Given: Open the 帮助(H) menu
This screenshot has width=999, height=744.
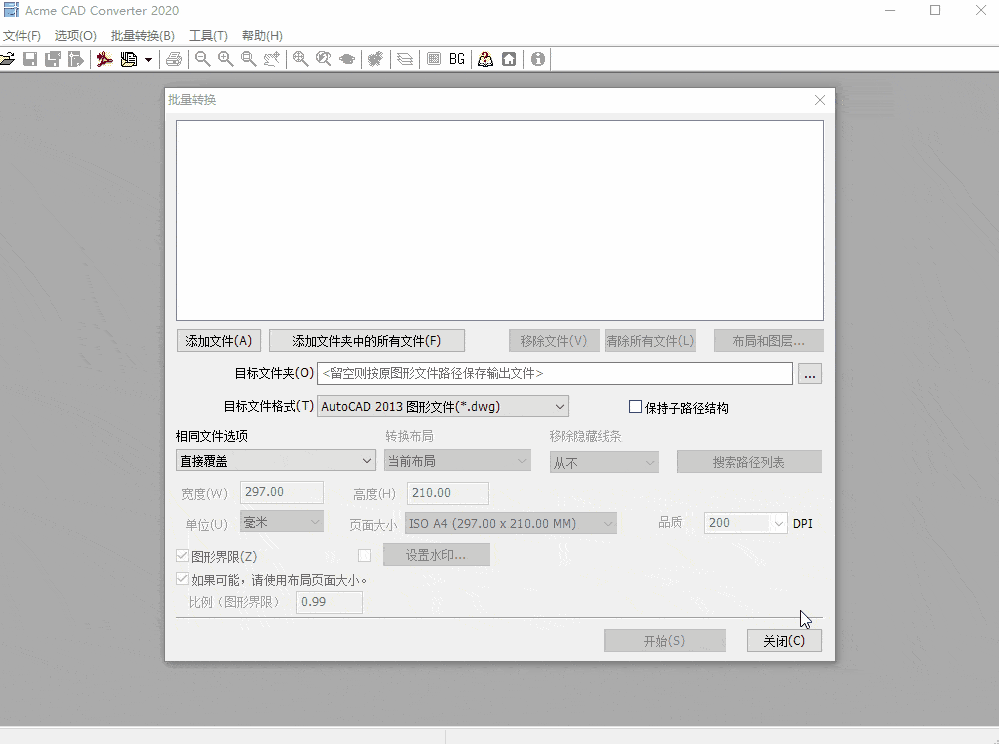Looking at the screenshot, I should coord(262,36).
